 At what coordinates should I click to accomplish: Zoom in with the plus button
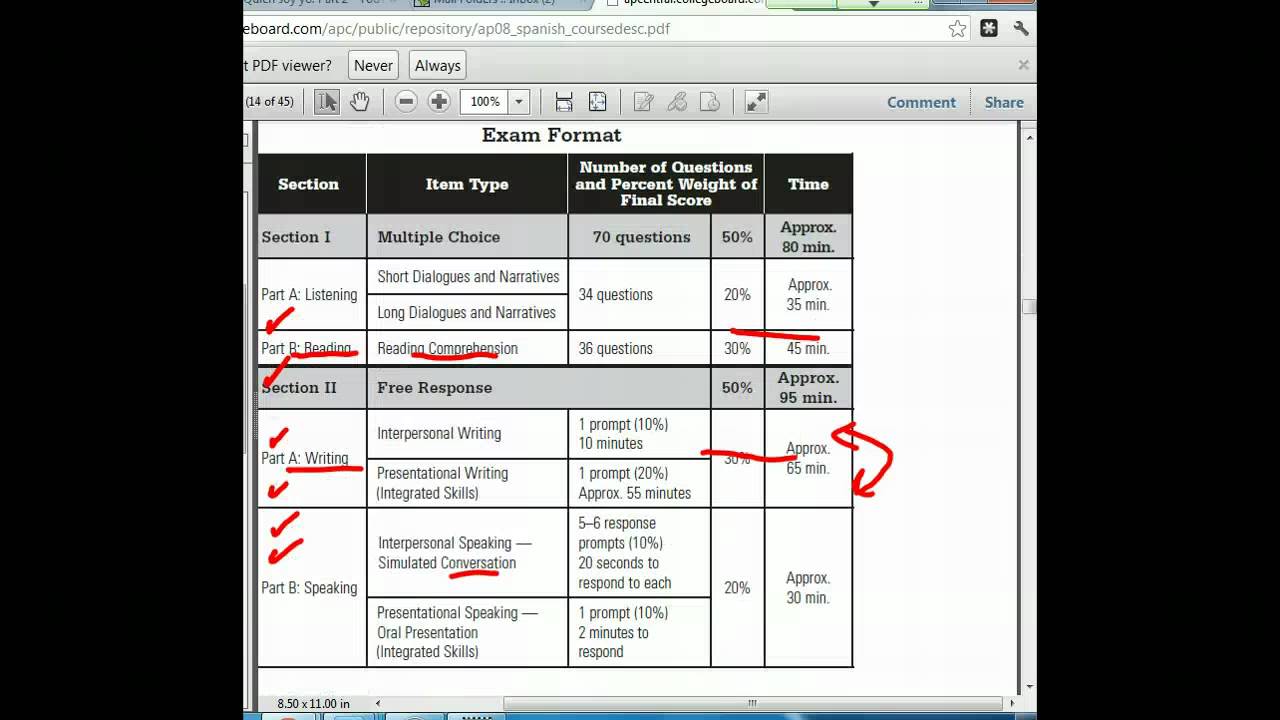tap(439, 101)
